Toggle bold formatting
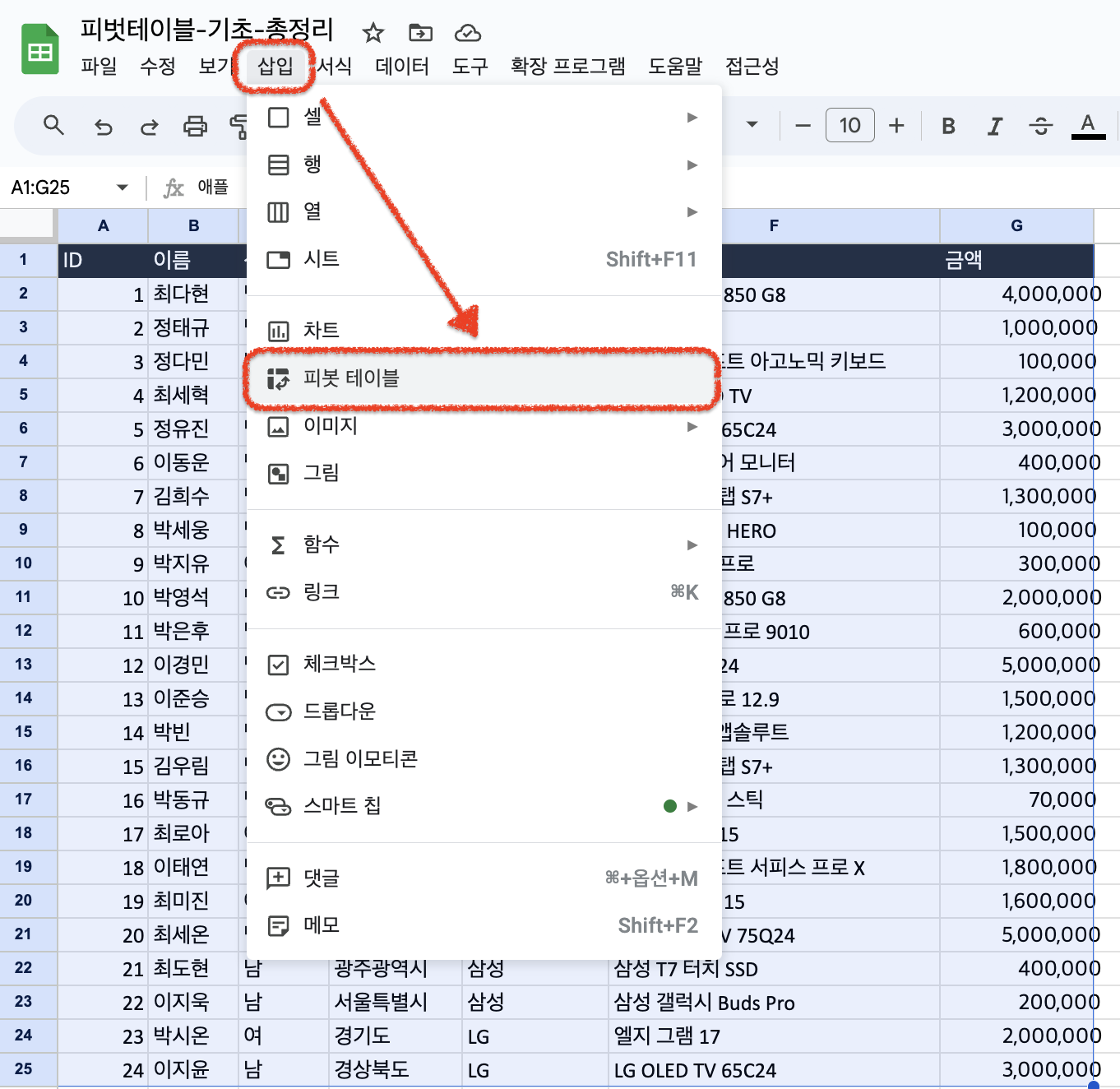1120x1089 pixels. pos(947,125)
